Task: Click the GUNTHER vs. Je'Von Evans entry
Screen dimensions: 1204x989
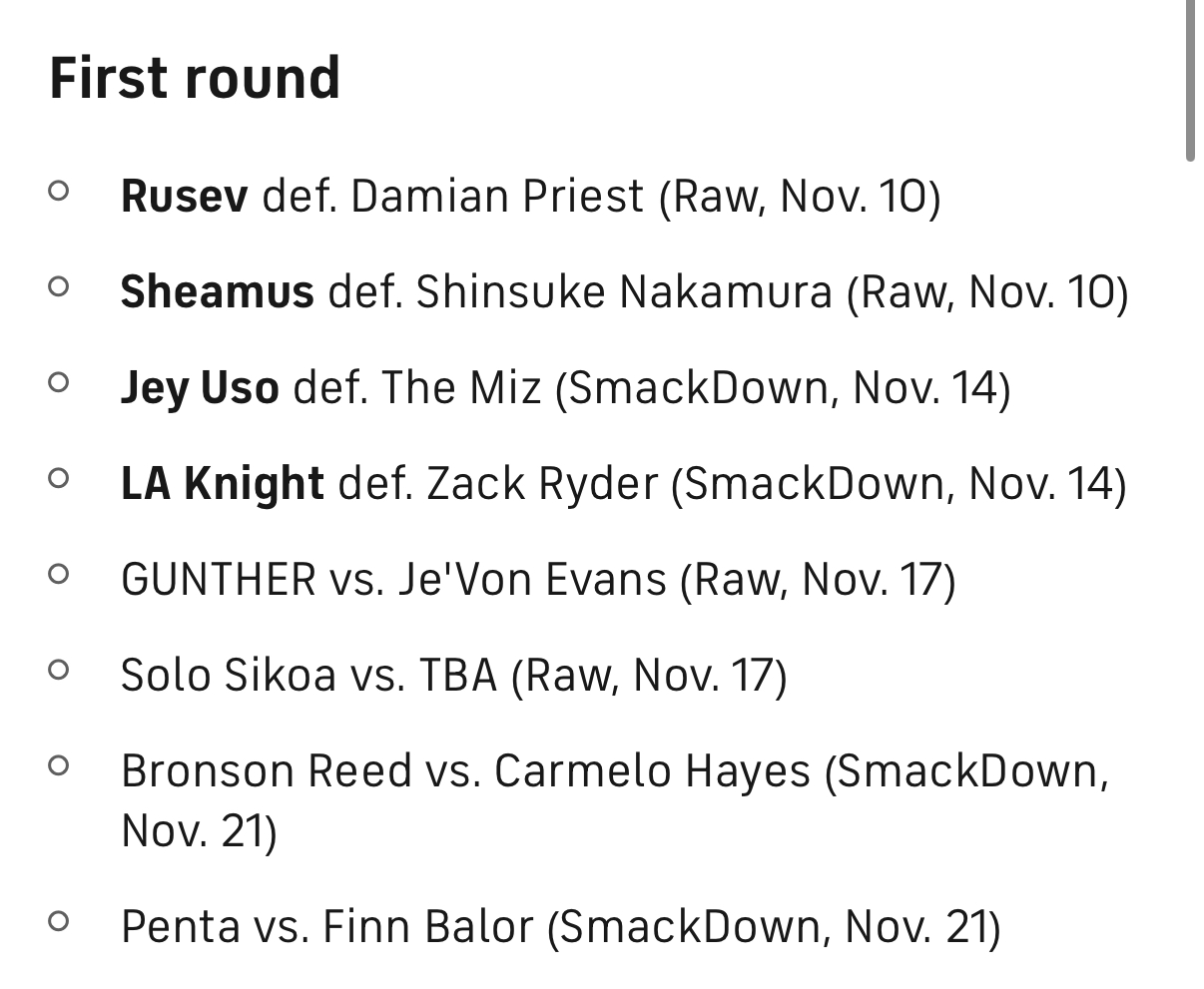Action: [x=537, y=579]
